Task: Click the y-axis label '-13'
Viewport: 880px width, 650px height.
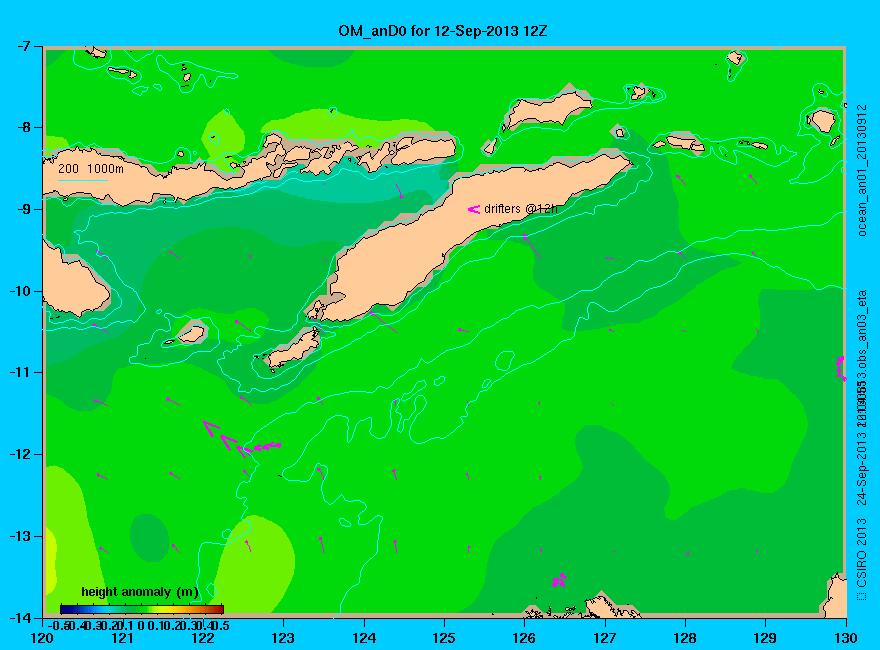Action: click(x=20, y=536)
